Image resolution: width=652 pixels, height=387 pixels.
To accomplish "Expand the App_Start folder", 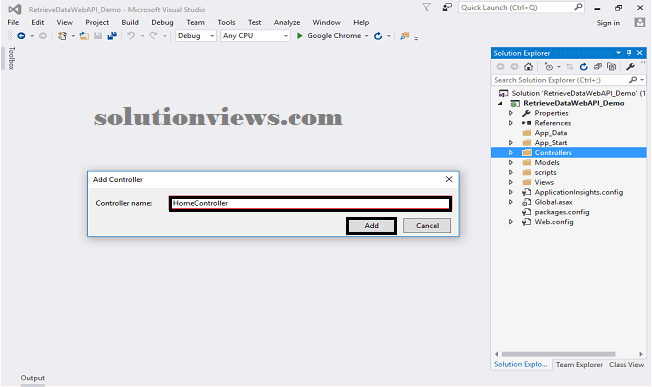I will click(x=511, y=143).
